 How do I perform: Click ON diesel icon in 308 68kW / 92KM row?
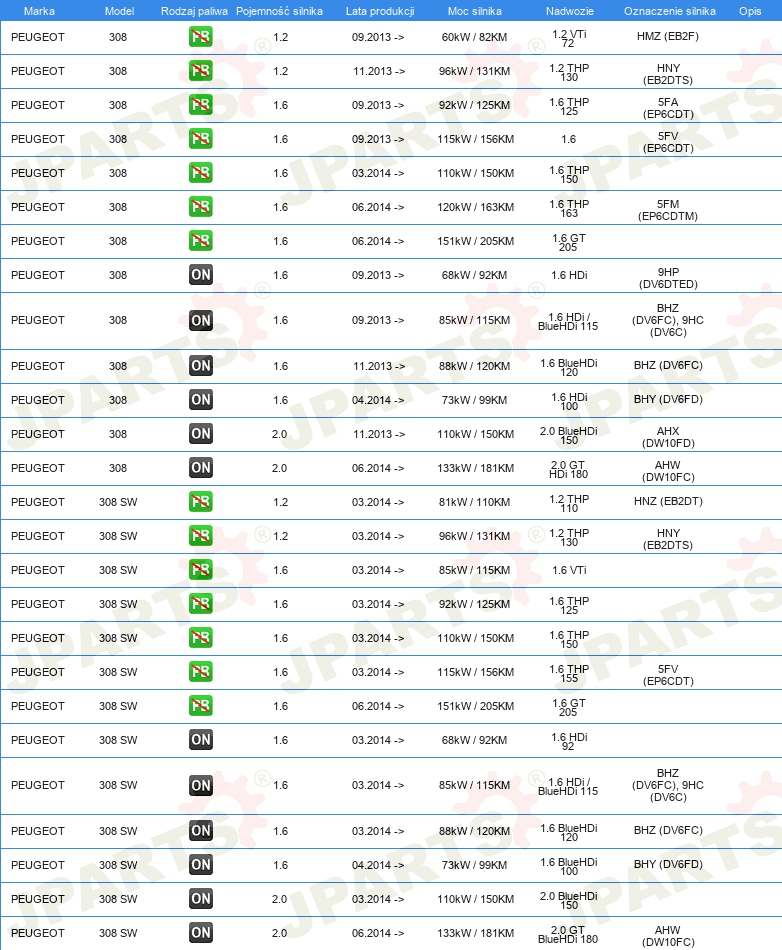click(x=200, y=274)
